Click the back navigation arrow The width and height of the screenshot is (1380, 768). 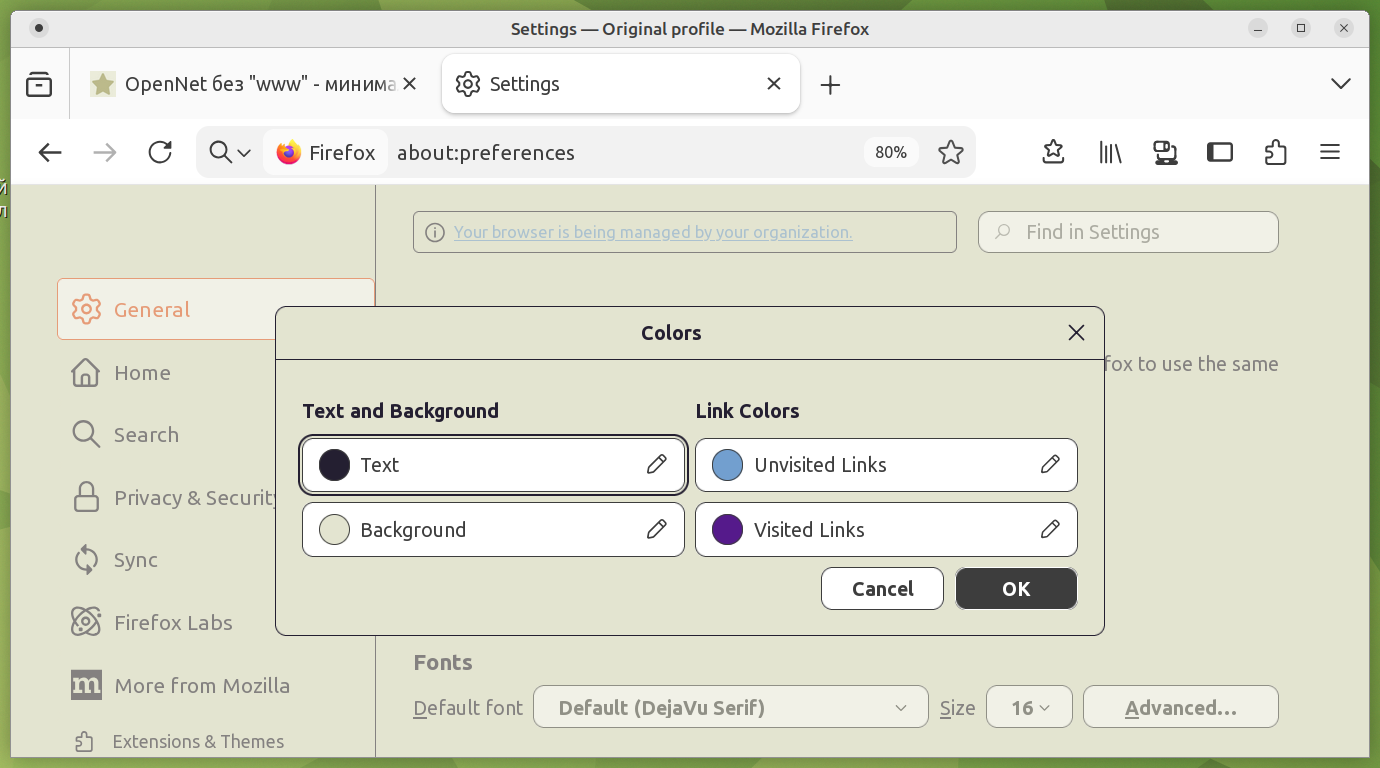coord(50,152)
